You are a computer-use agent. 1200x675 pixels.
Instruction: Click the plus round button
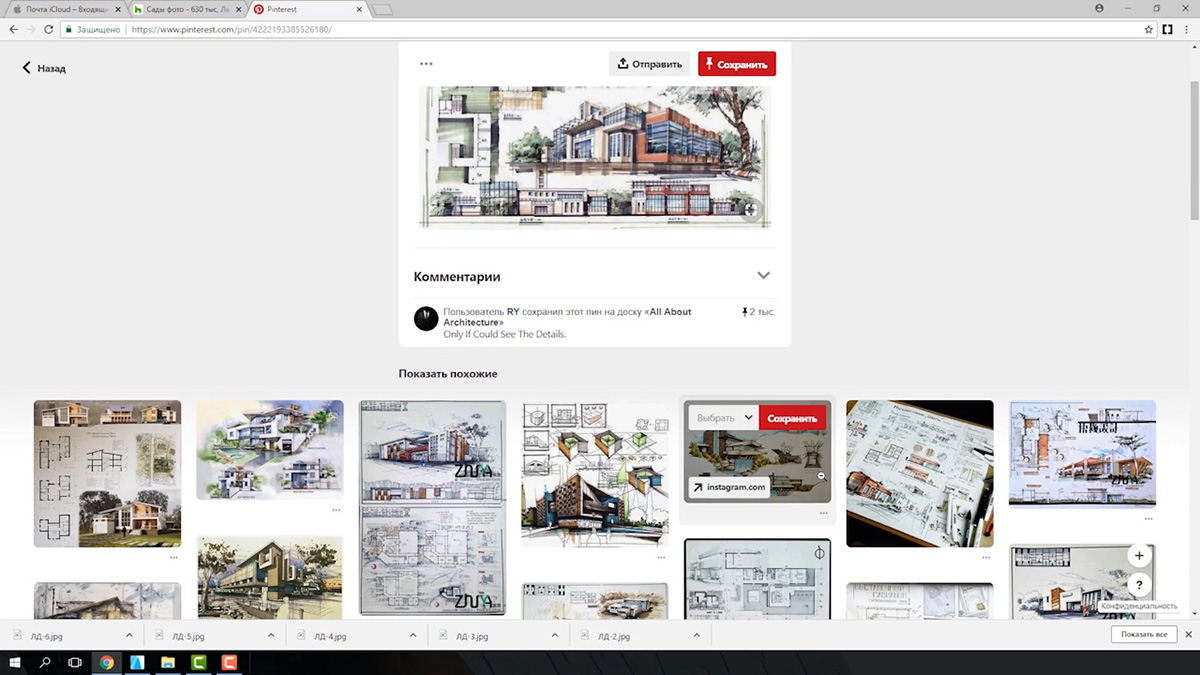point(1139,555)
